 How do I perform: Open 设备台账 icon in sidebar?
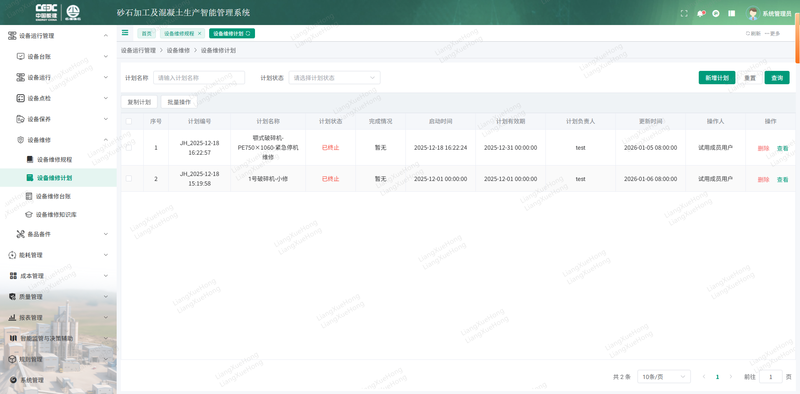point(20,57)
